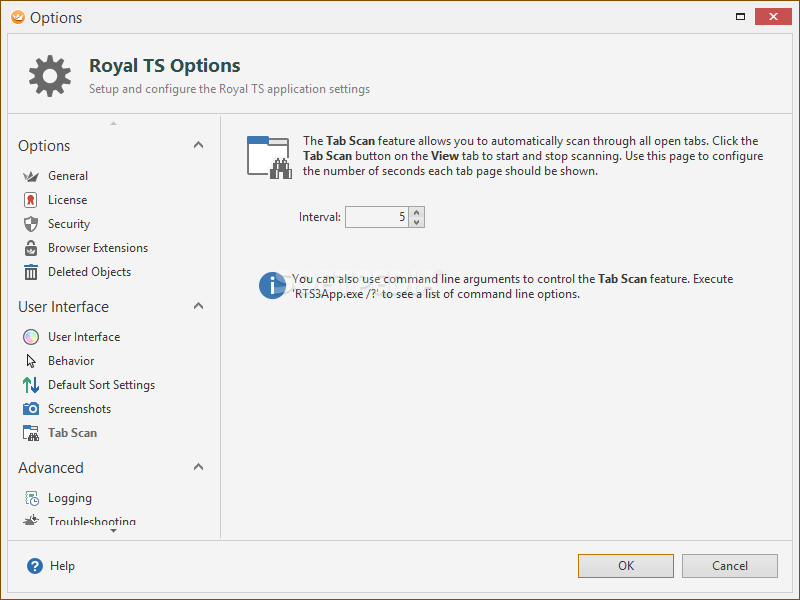Click the Logging clock icon
The width and height of the screenshot is (800, 600).
32,498
